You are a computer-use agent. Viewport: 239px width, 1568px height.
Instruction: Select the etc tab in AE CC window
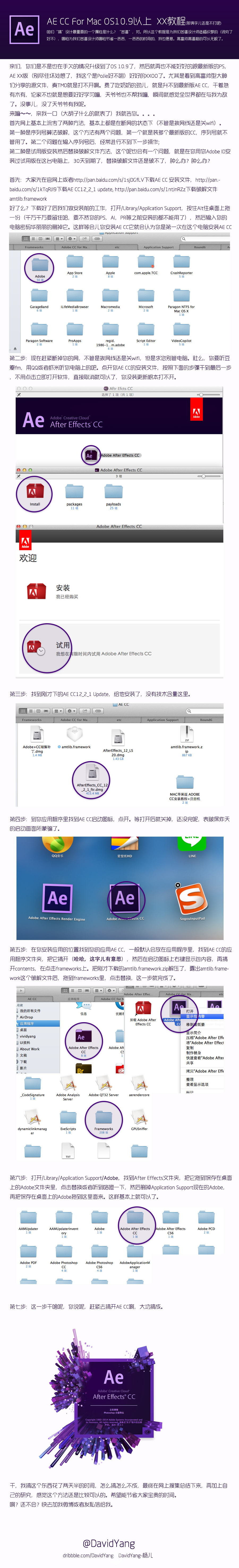click(x=119, y=719)
